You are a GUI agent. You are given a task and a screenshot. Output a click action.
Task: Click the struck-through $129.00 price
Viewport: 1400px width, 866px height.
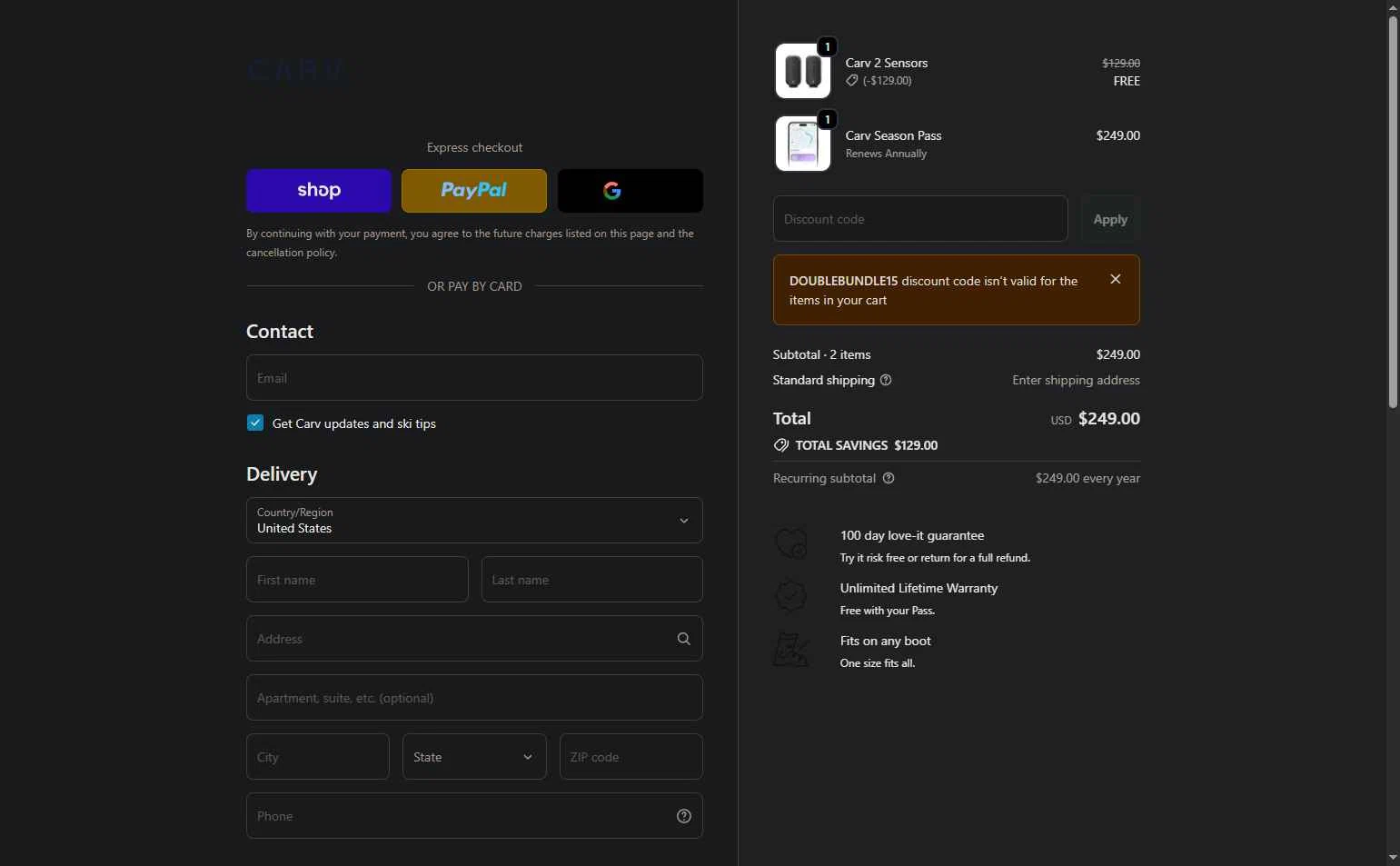[x=1121, y=63]
